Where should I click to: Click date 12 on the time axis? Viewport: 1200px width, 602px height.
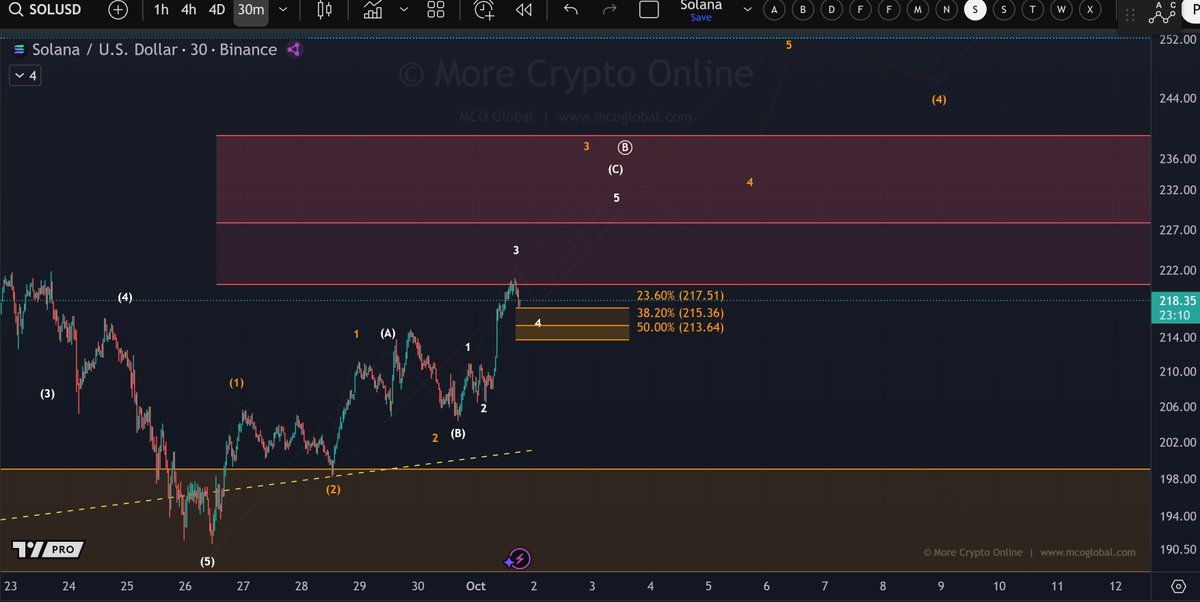coord(1115,586)
